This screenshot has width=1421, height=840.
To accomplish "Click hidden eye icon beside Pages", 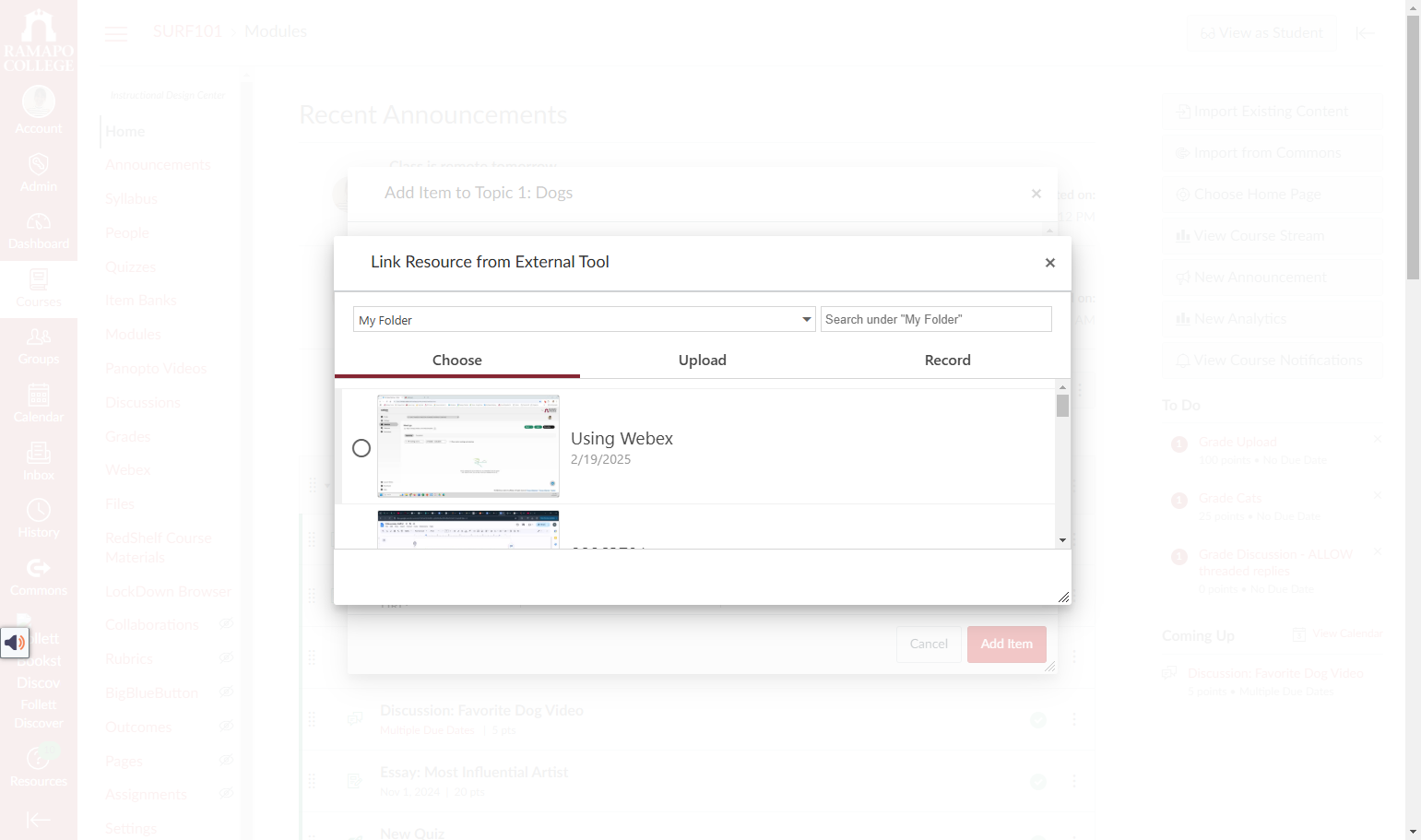I will click(x=226, y=761).
